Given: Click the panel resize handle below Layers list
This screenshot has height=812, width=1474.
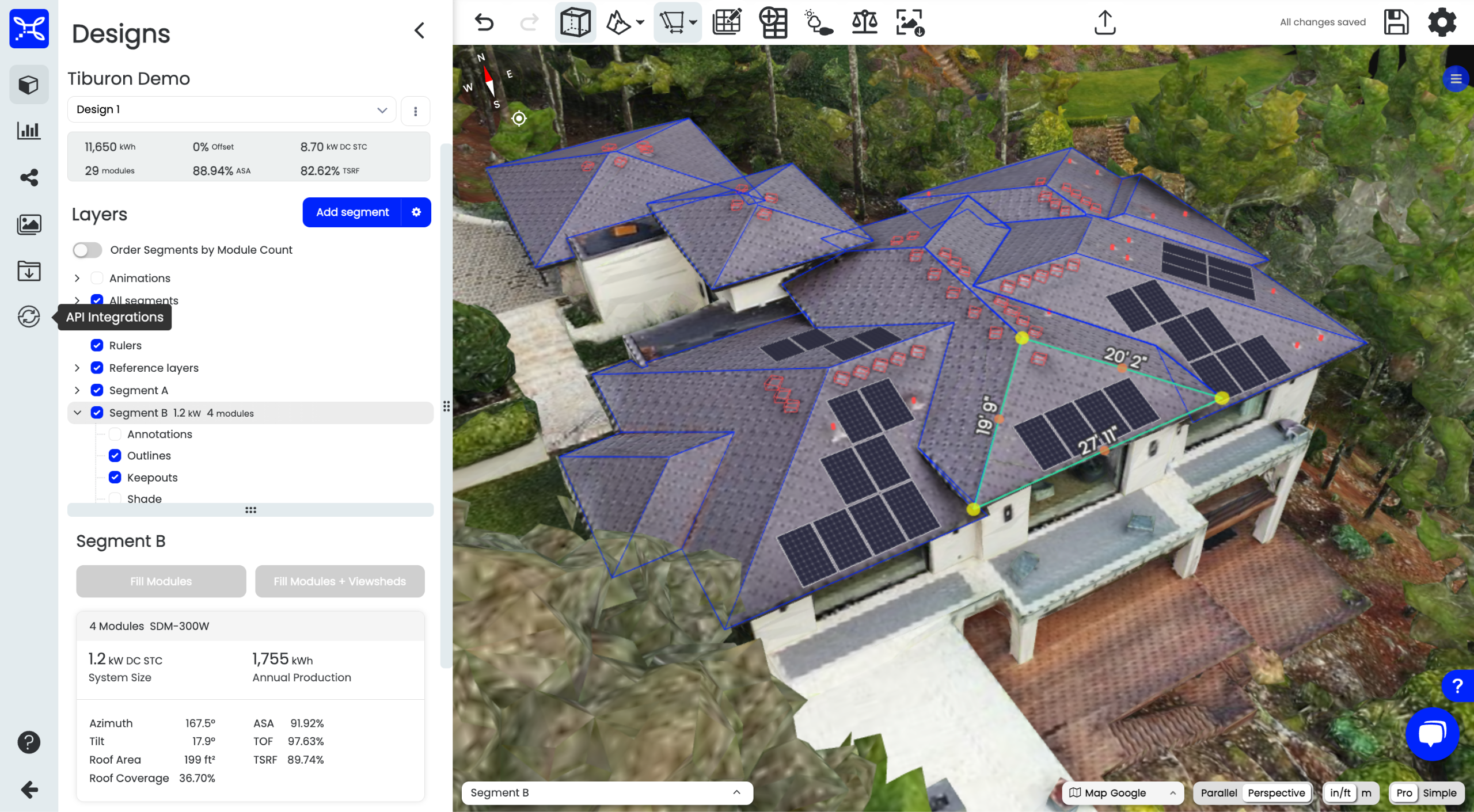Looking at the screenshot, I should click(250, 510).
